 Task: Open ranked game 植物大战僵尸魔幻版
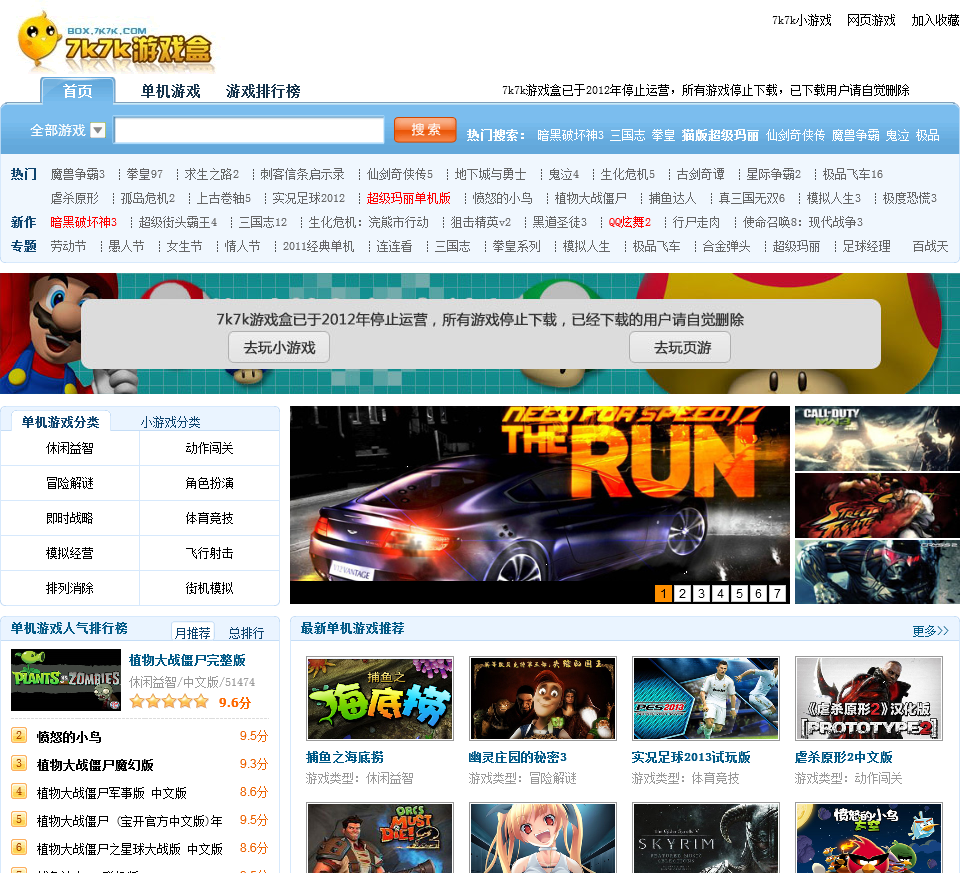click(95, 765)
